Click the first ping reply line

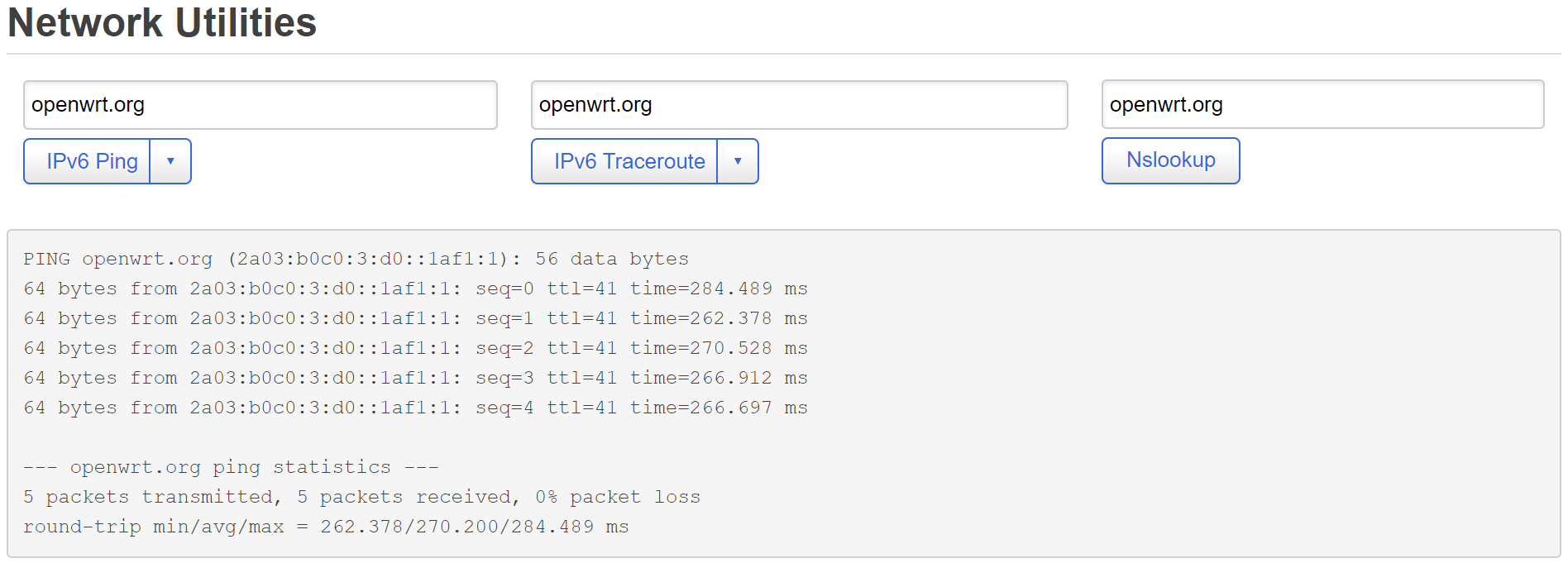414,288
